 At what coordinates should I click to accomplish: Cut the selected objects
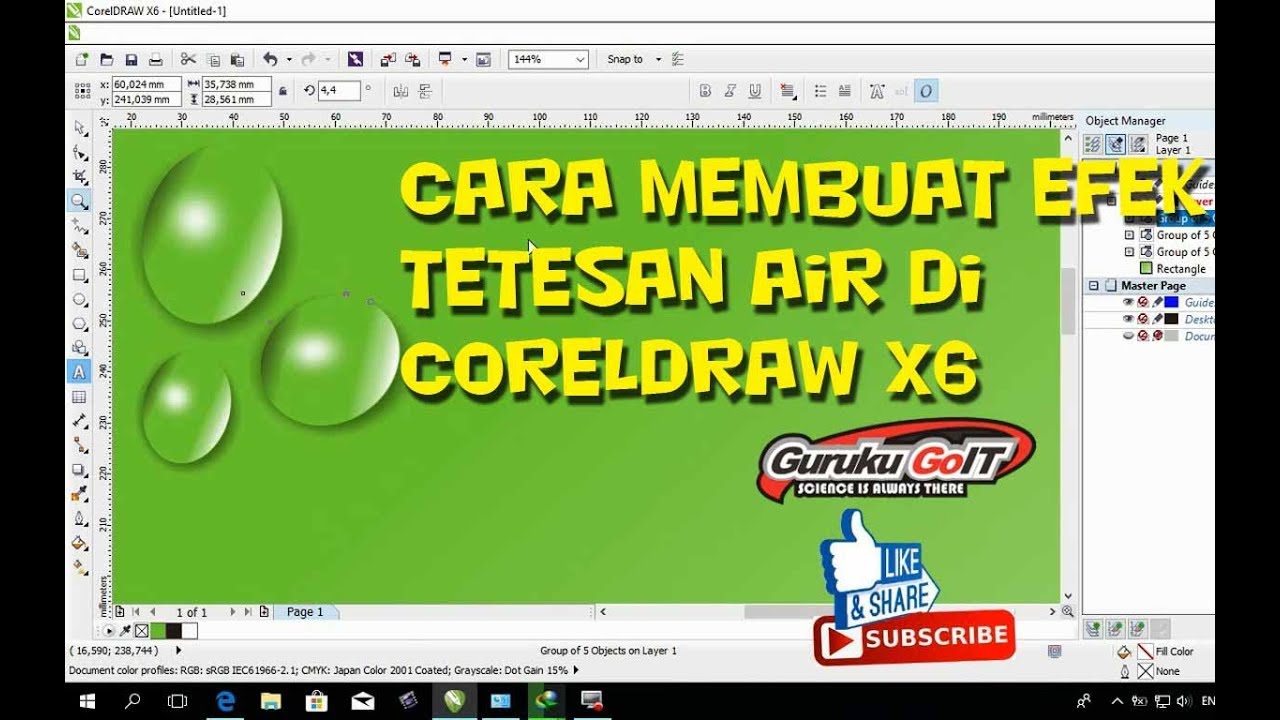point(188,60)
